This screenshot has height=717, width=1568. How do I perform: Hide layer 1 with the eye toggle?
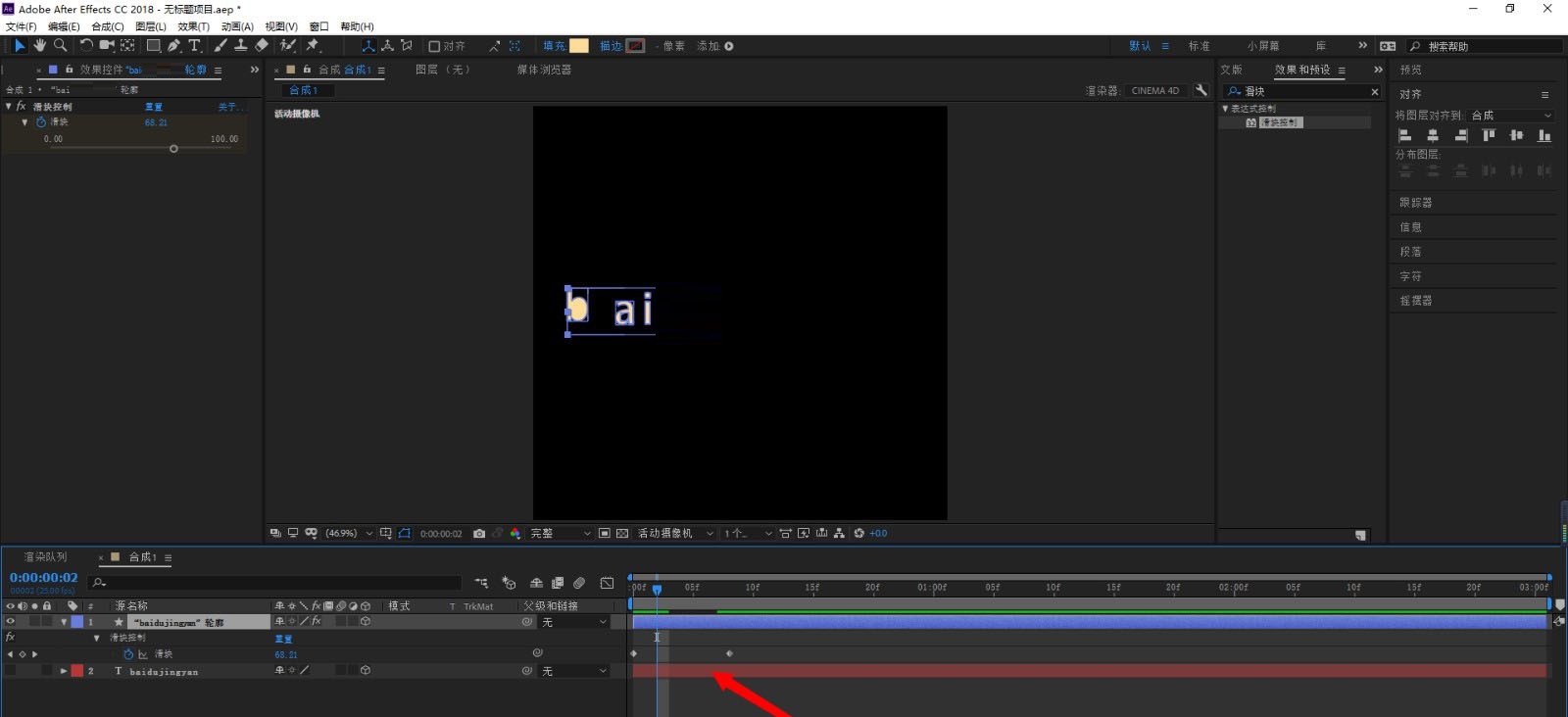[11, 622]
